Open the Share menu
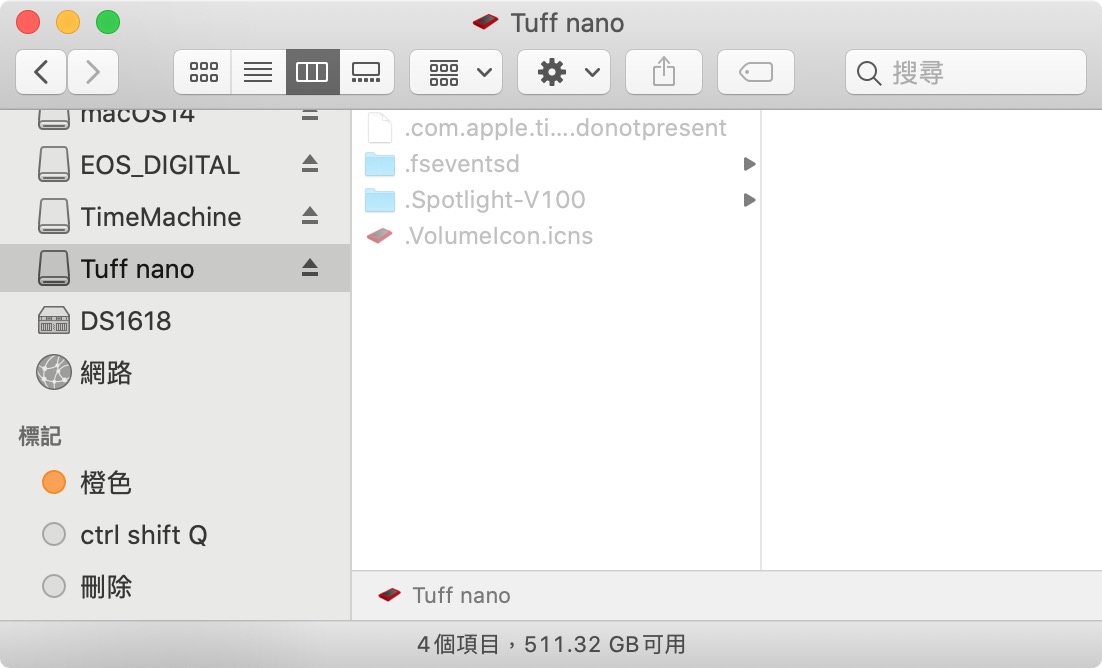 click(664, 72)
